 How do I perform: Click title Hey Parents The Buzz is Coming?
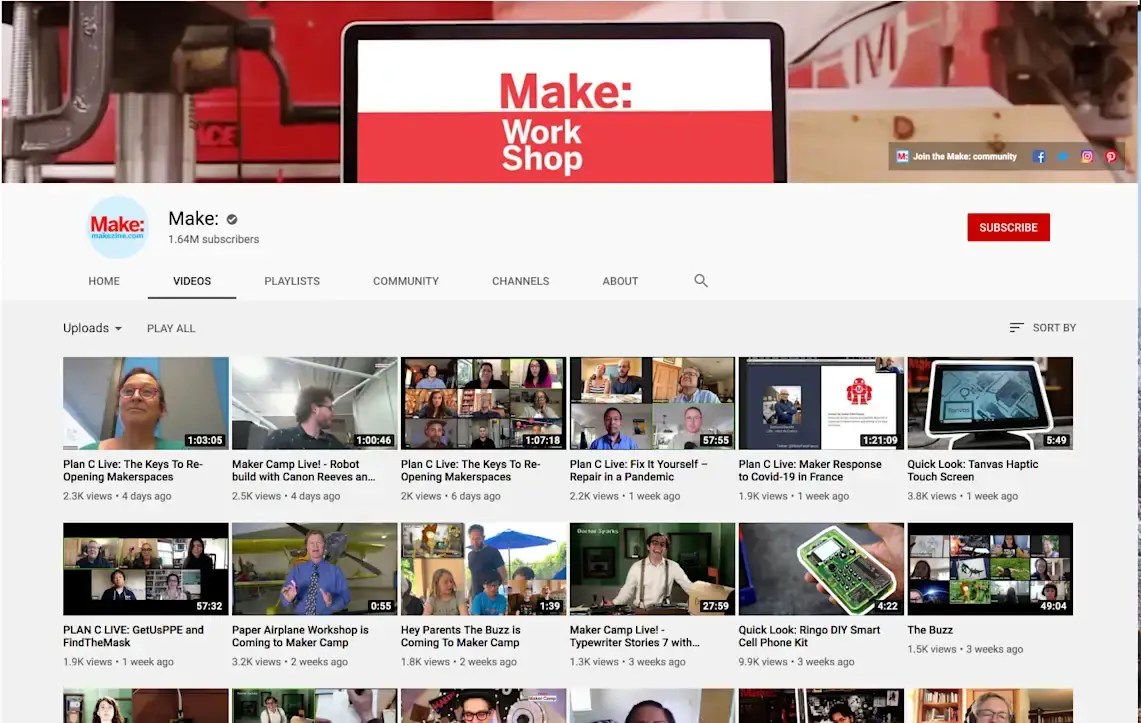tap(461, 636)
